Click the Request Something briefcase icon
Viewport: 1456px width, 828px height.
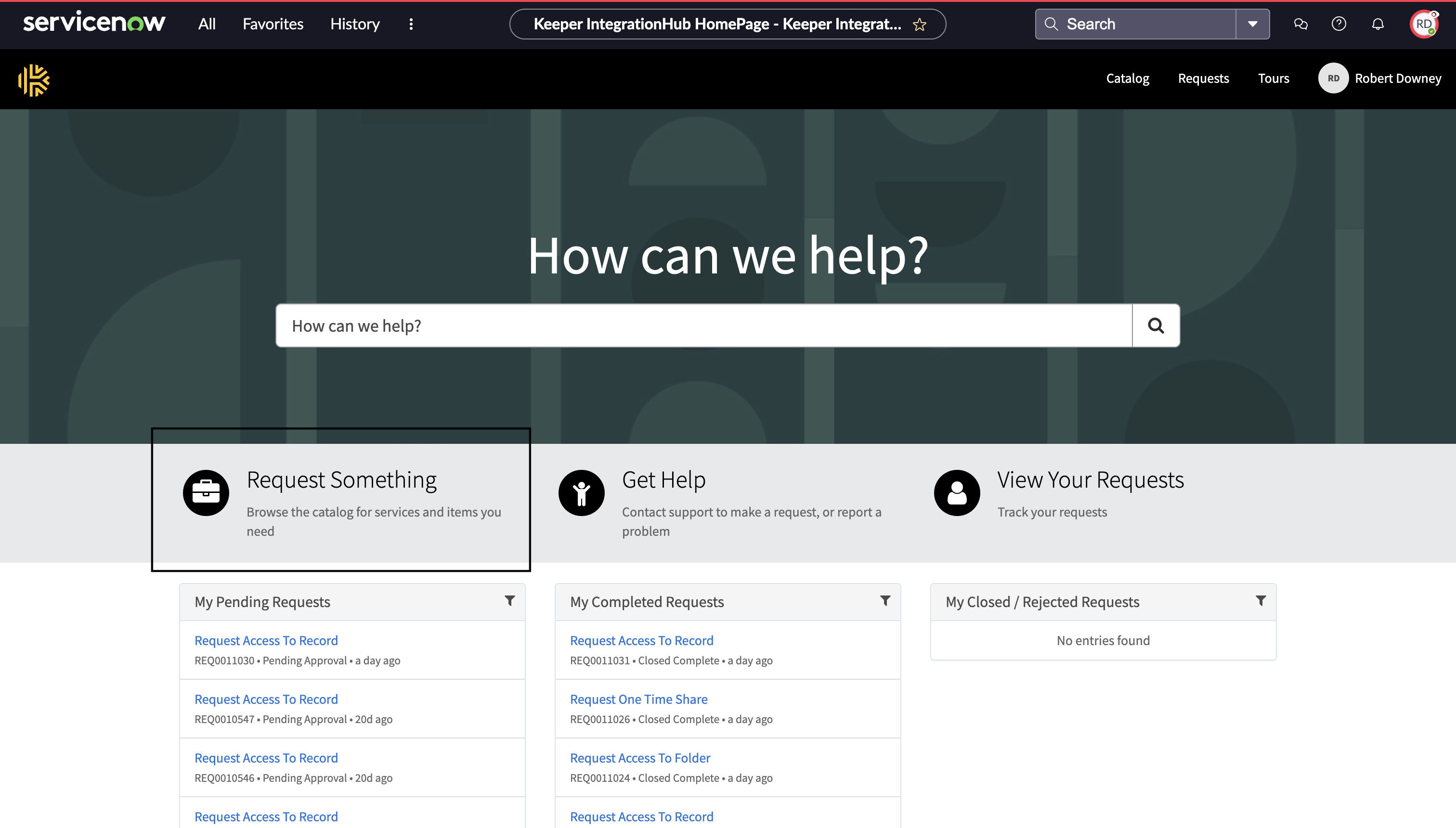(206, 492)
